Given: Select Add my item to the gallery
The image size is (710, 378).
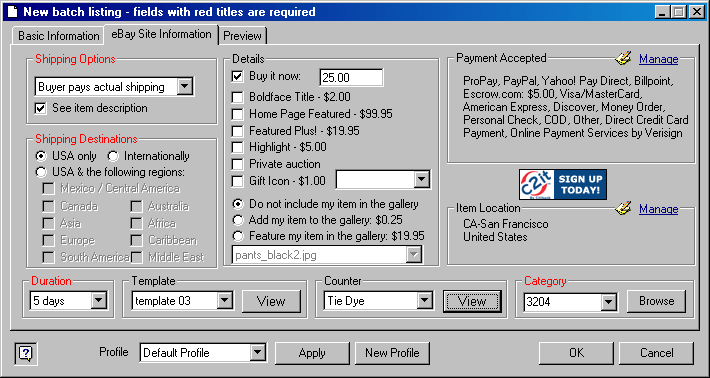Looking at the screenshot, I should (x=238, y=220).
